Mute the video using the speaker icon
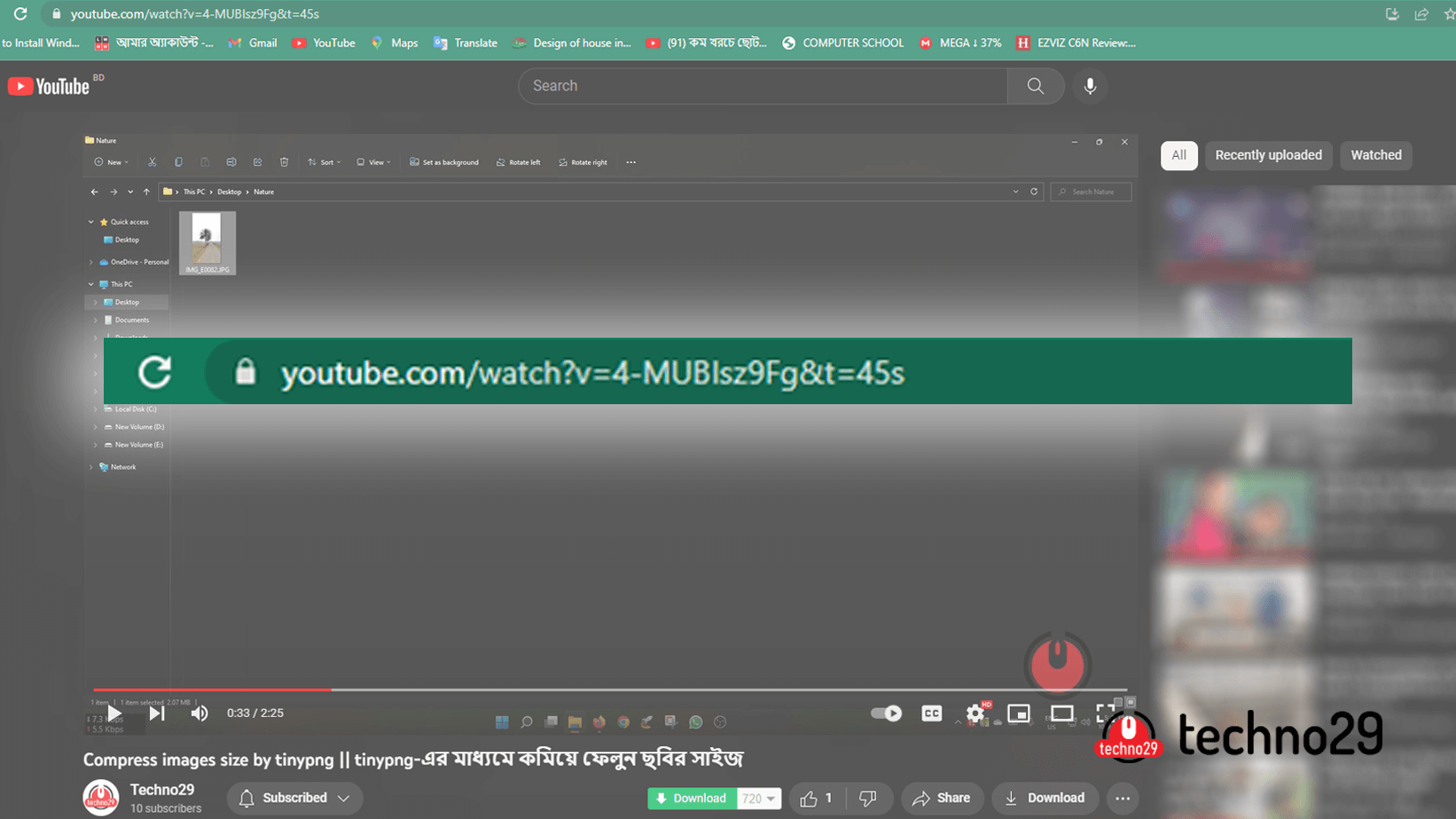Viewport: 1456px width, 819px height. 200,713
